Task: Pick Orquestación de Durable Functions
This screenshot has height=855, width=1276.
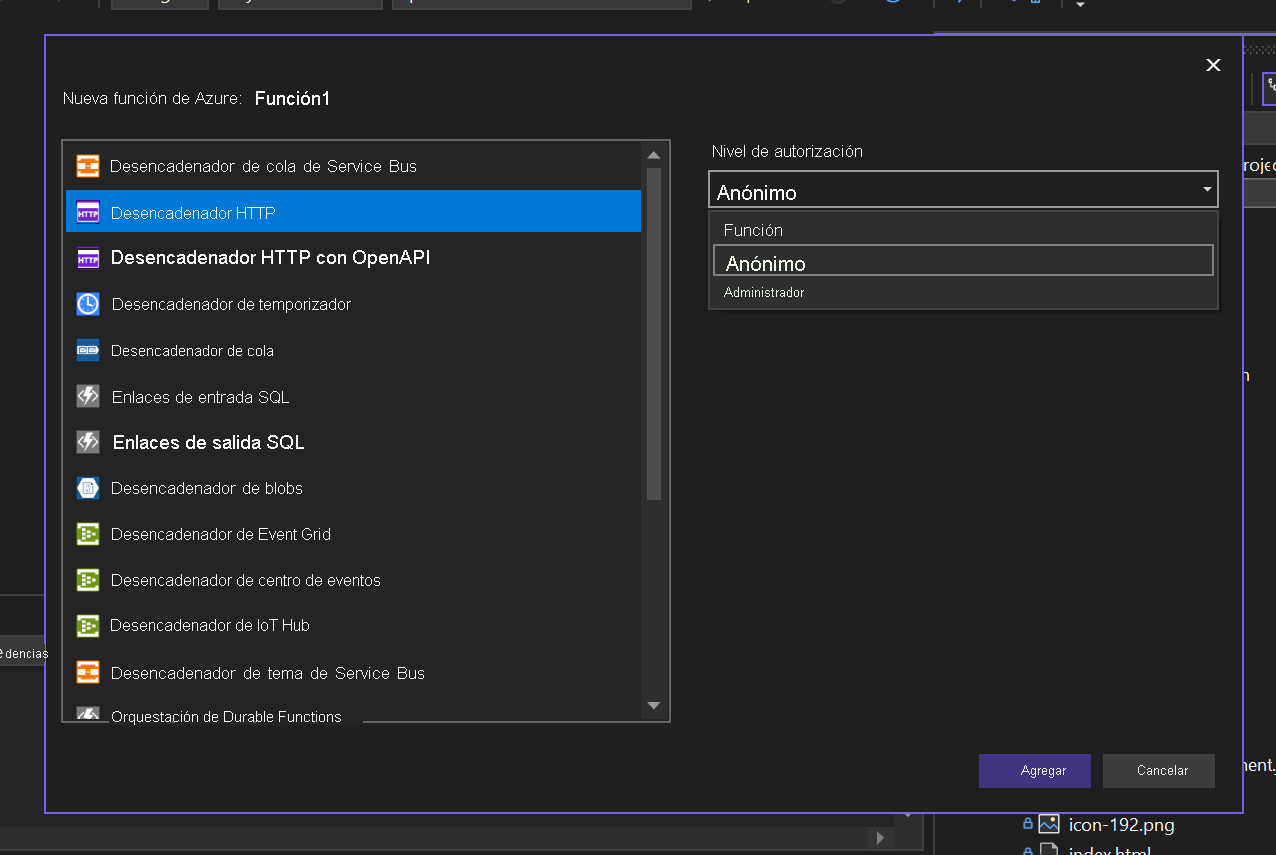Action: click(353, 714)
